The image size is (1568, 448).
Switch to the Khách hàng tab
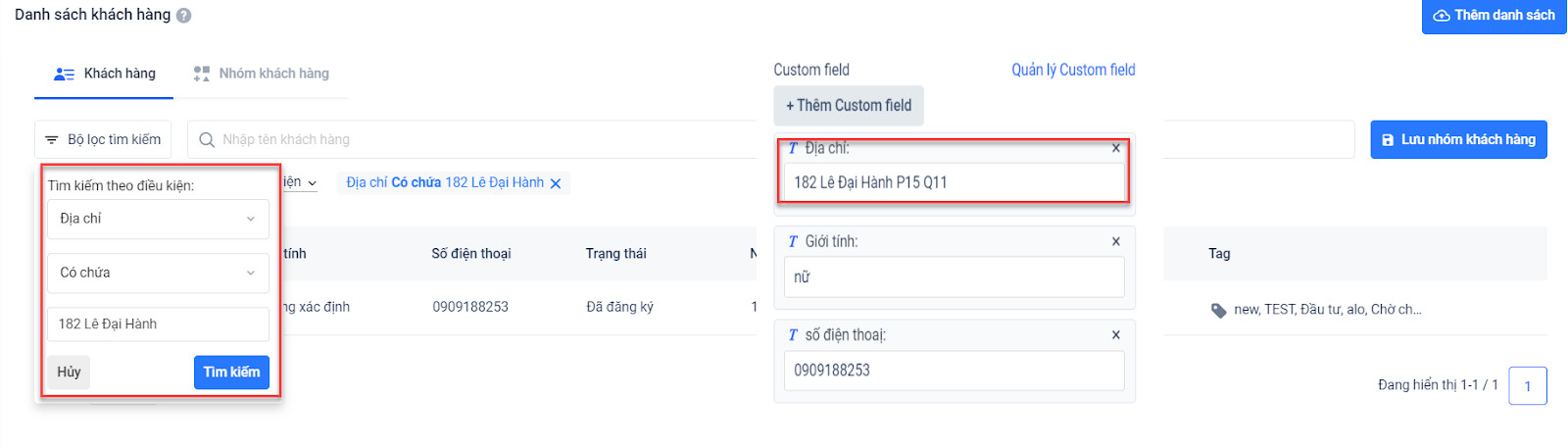105,74
